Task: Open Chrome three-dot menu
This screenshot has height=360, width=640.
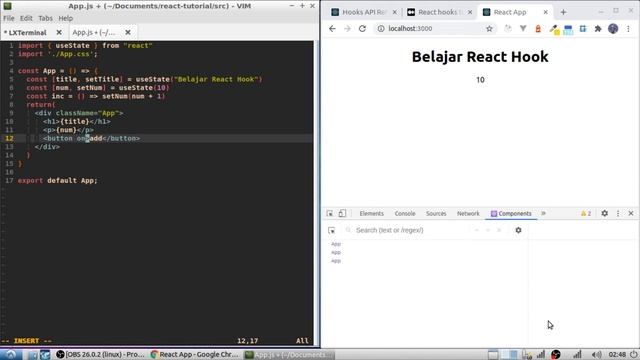Action: point(628,29)
